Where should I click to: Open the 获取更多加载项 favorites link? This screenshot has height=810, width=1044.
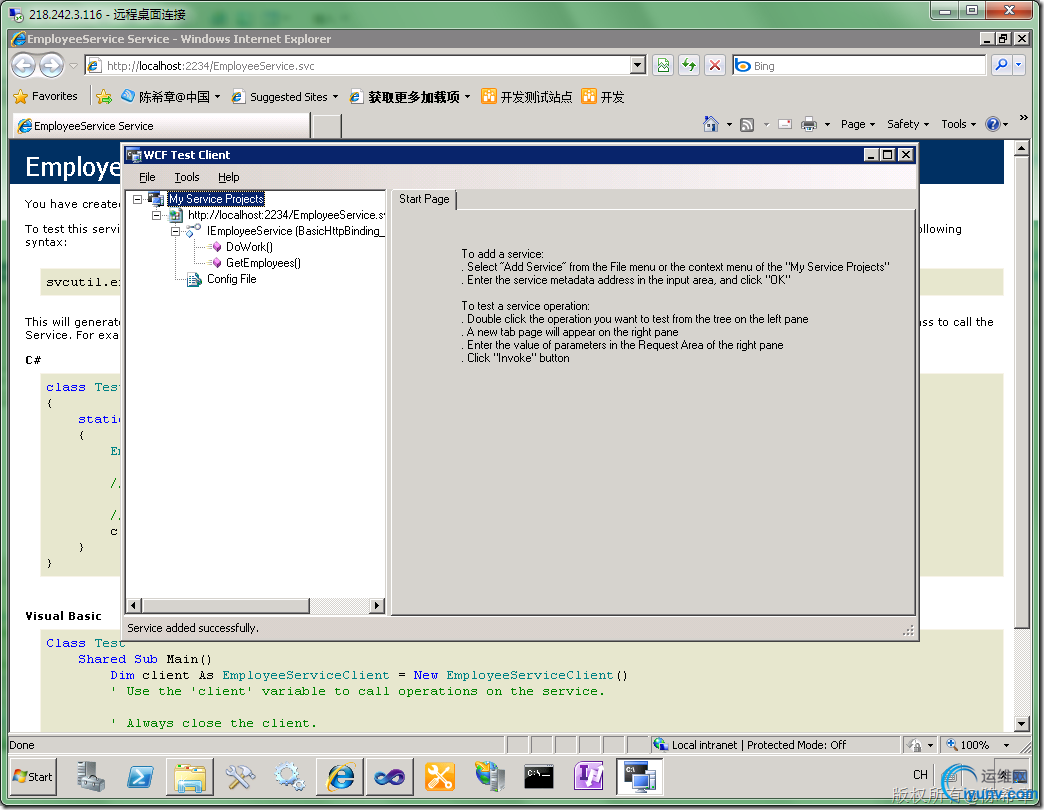click(x=411, y=97)
